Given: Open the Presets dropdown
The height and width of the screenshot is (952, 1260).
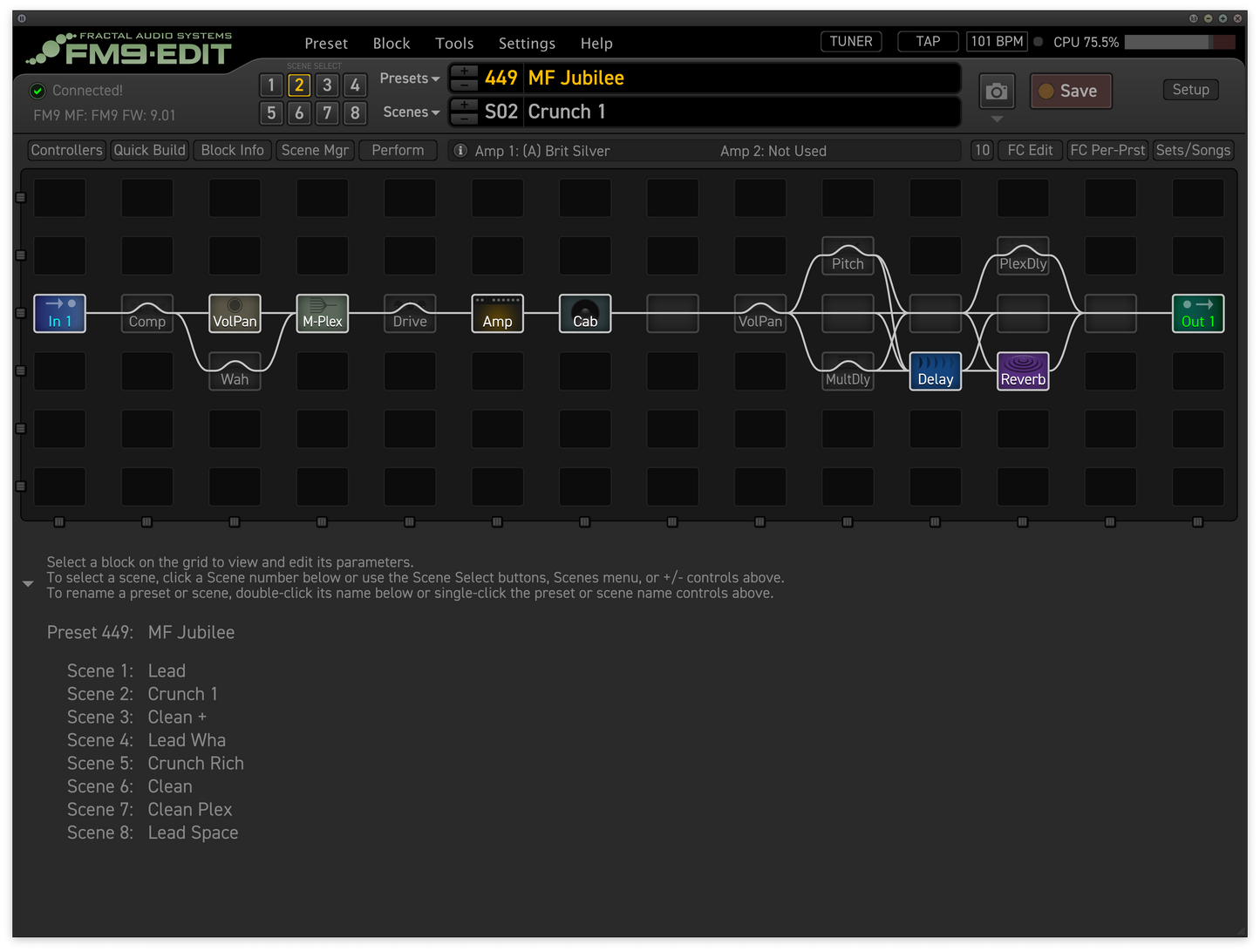Looking at the screenshot, I should click(410, 78).
